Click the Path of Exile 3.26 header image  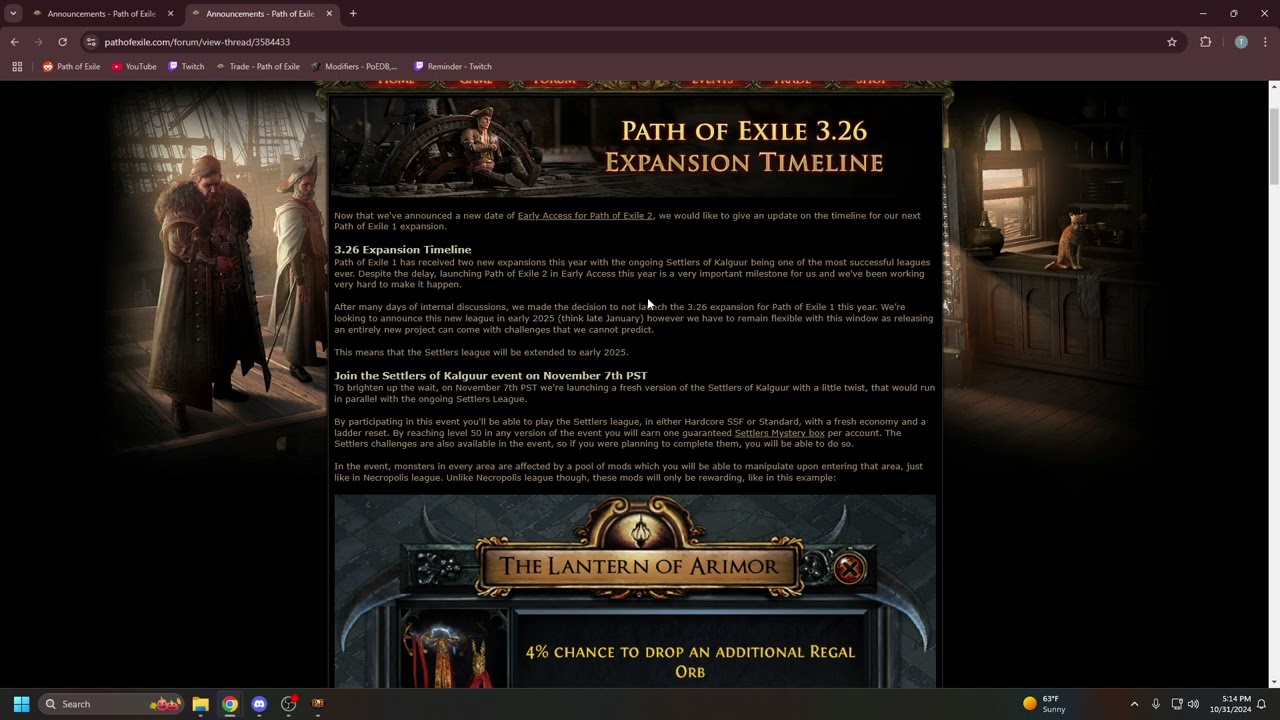(x=635, y=147)
